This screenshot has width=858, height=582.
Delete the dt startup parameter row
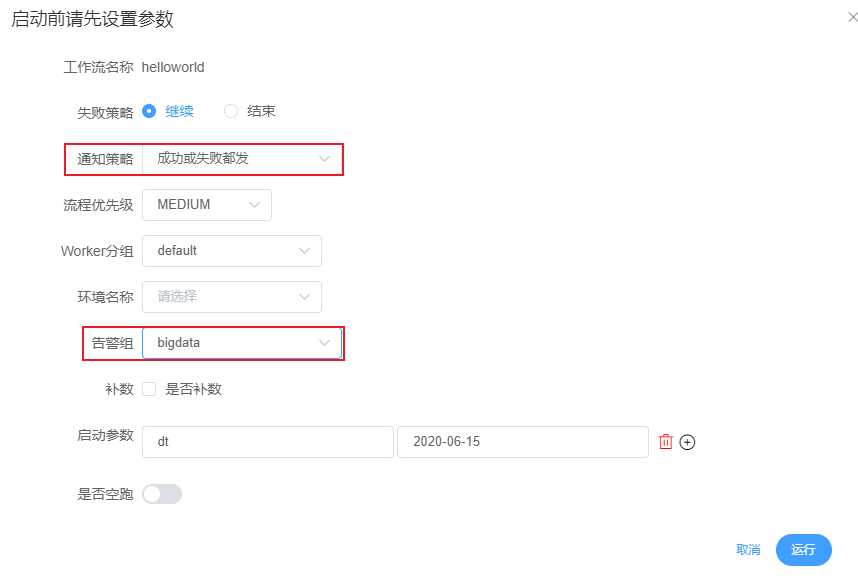pos(666,441)
